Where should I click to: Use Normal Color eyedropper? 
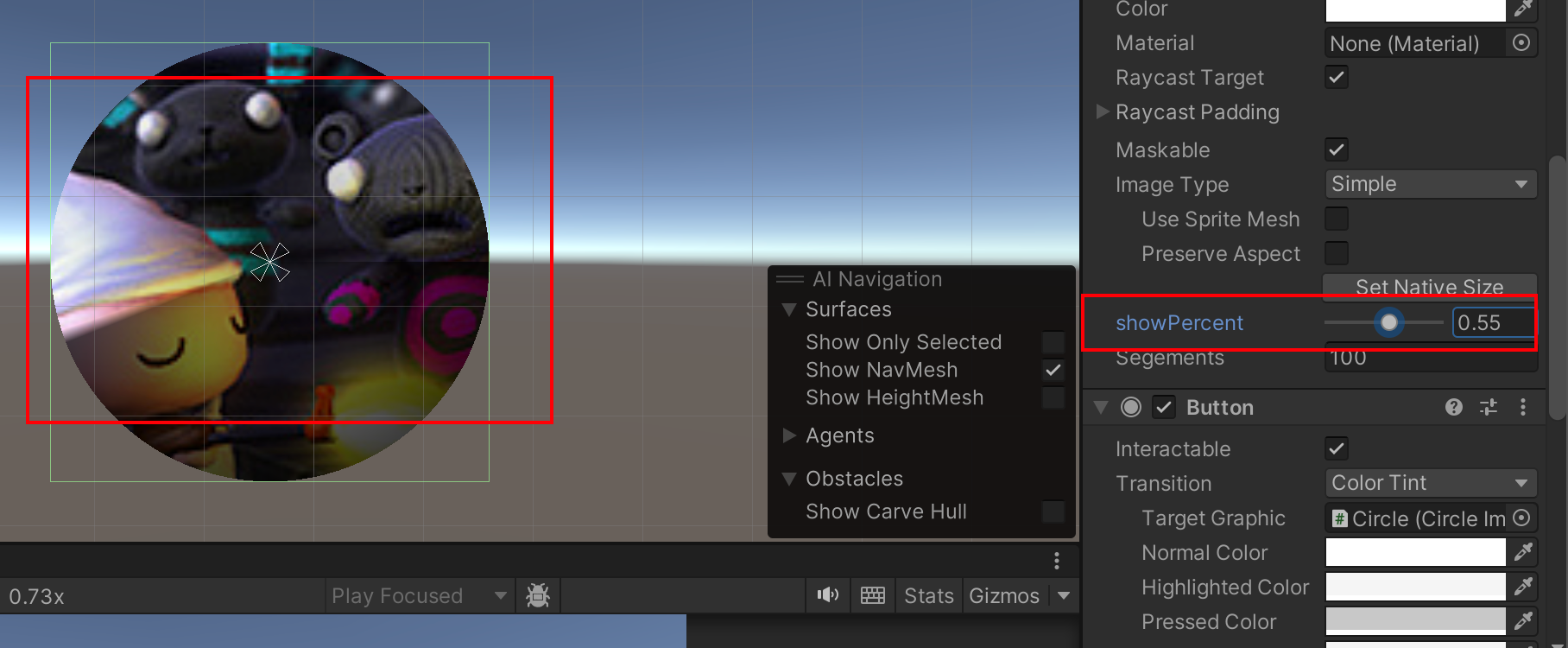[1523, 551]
